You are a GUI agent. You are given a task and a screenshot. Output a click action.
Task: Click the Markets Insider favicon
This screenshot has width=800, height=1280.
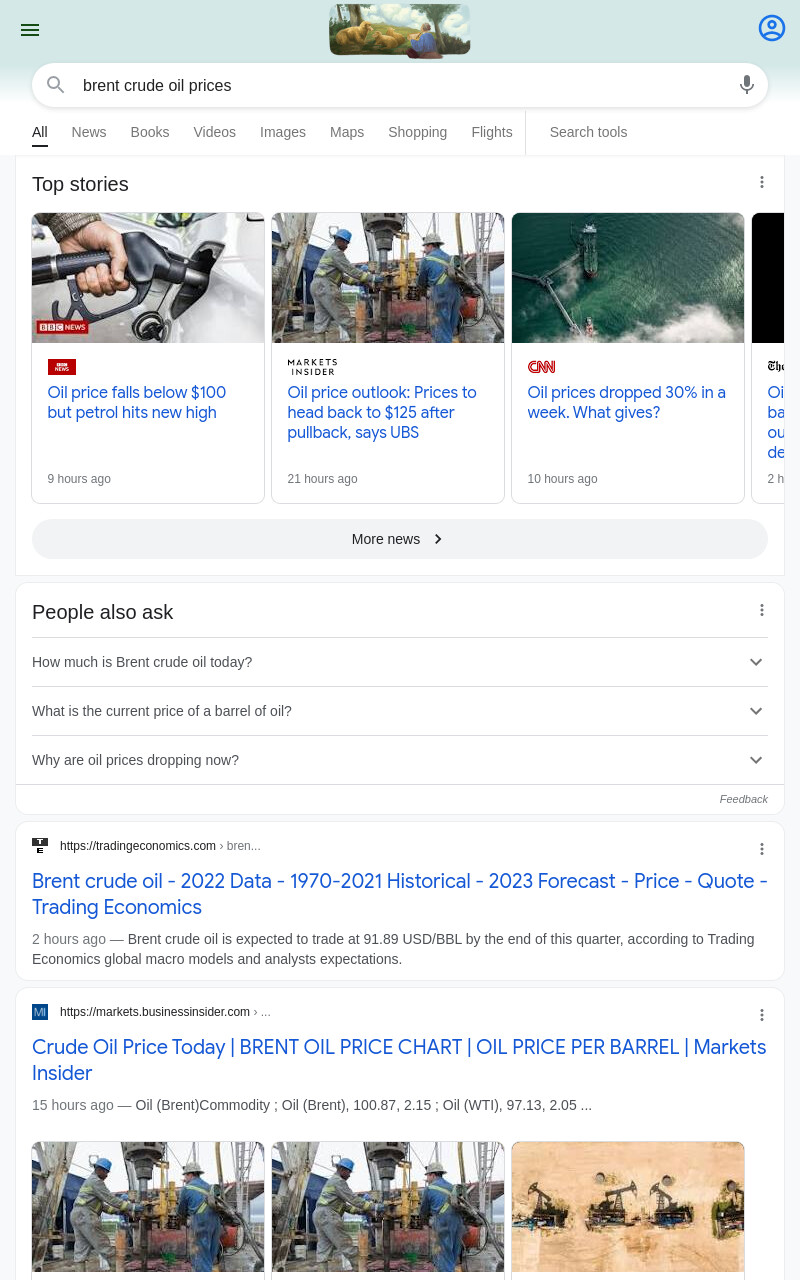(40, 1012)
